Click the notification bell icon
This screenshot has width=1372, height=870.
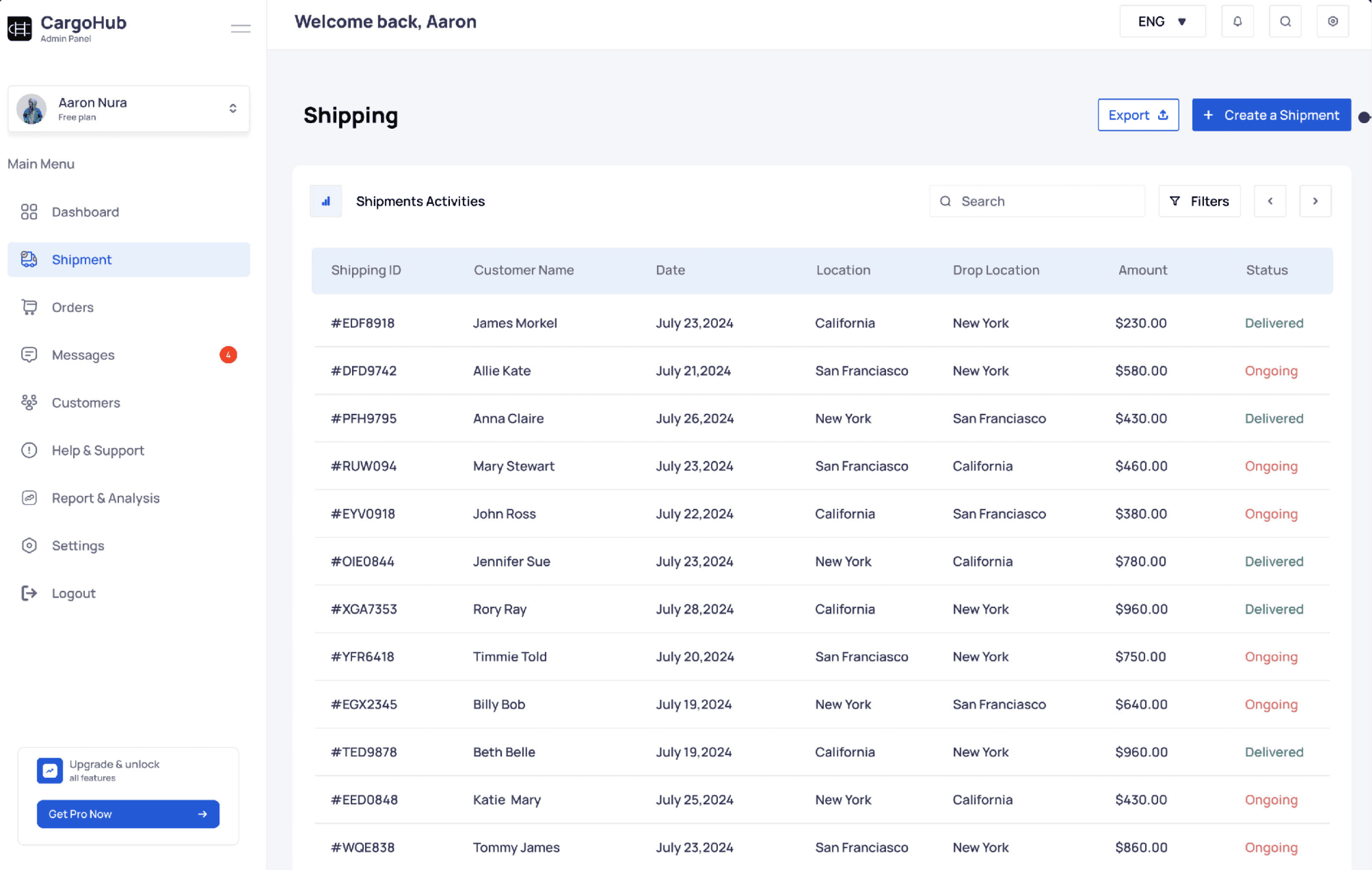[1237, 22]
